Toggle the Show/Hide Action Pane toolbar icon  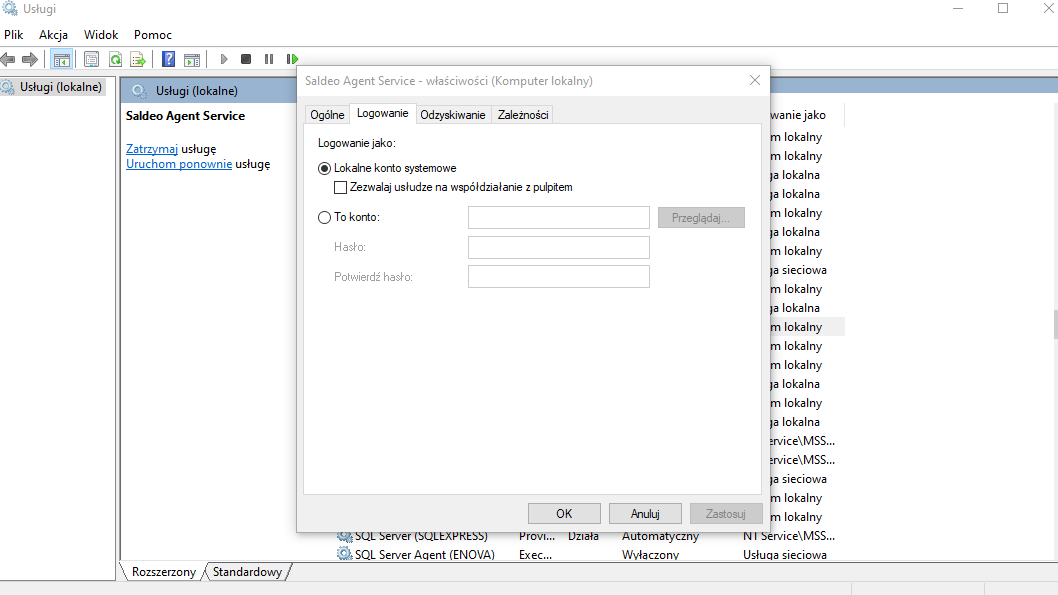click(192, 59)
